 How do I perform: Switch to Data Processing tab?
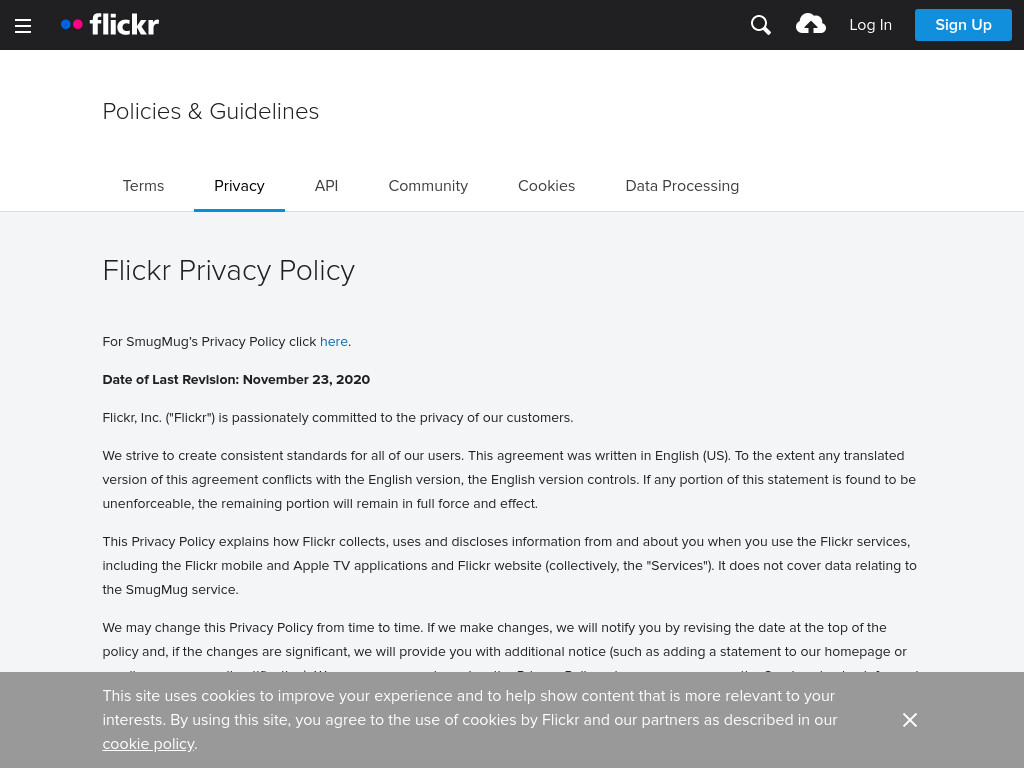(682, 186)
